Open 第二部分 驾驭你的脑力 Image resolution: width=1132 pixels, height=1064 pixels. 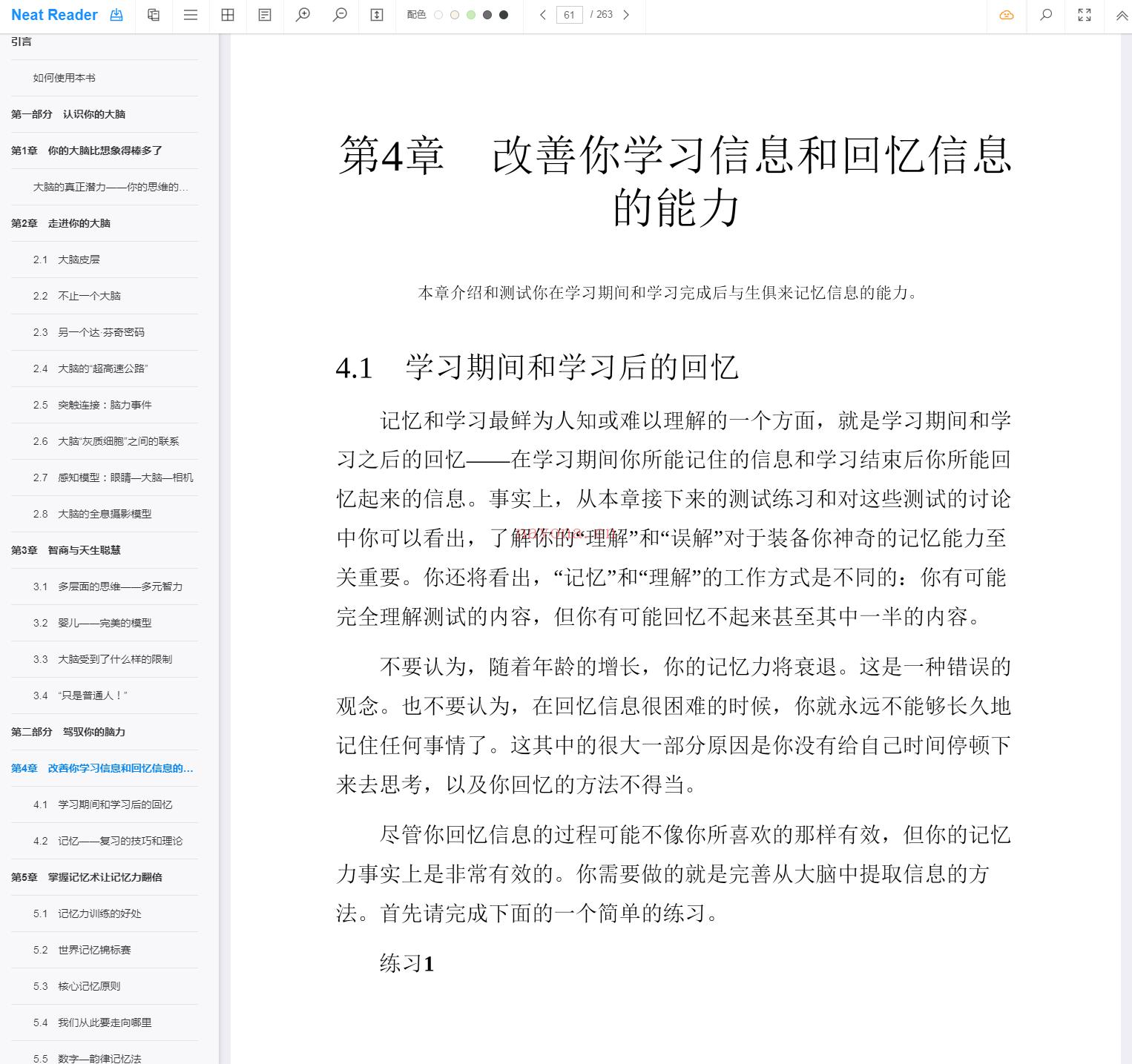point(68,732)
